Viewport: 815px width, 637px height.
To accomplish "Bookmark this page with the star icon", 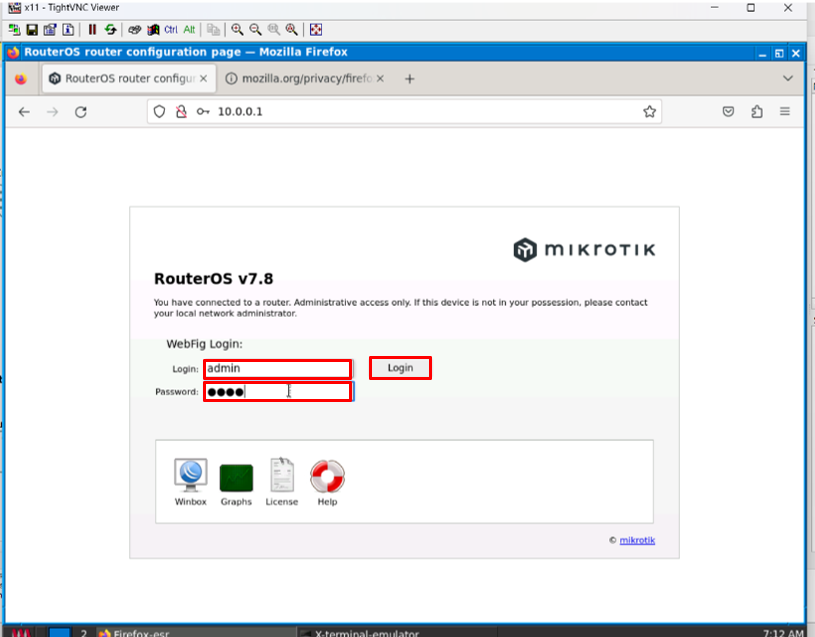I will (649, 112).
